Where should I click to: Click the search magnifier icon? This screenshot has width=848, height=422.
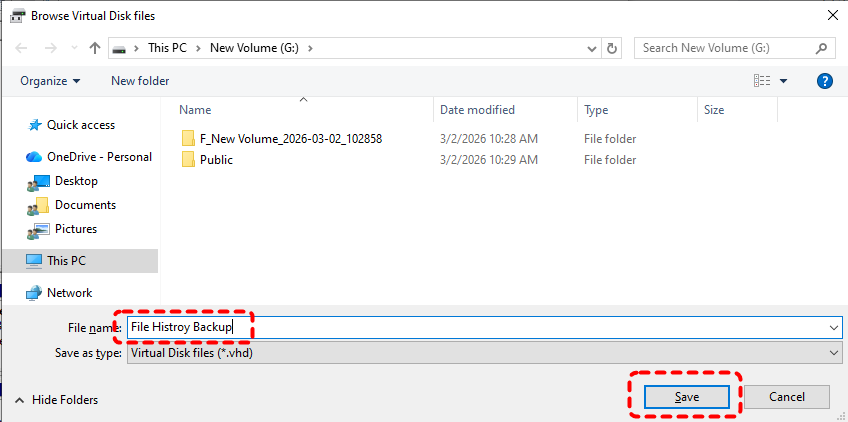822,48
